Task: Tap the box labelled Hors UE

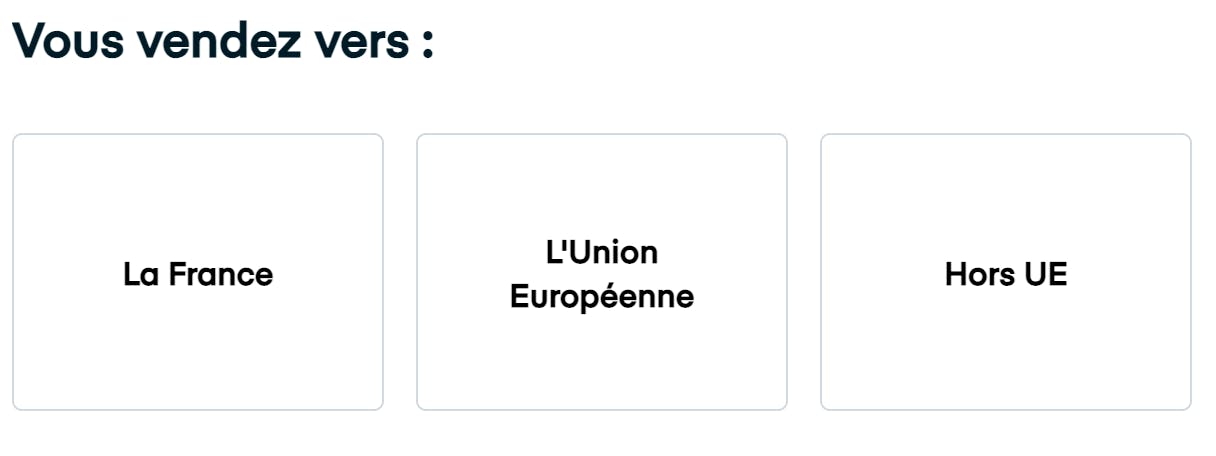Action: tap(1006, 272)
